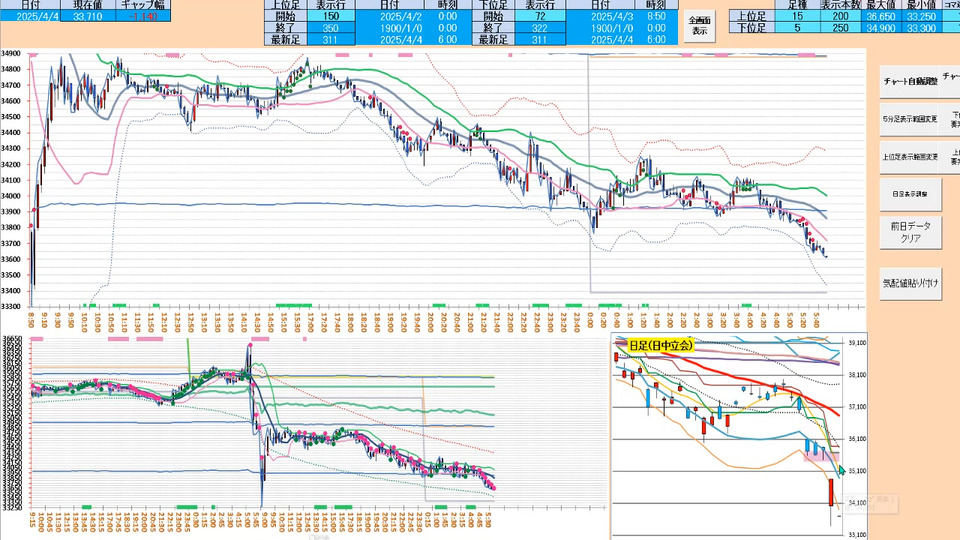Click the ギャップ幅 header cell
Image resolution: width=960 pixels, height=540 pixels.
[143, 5]
